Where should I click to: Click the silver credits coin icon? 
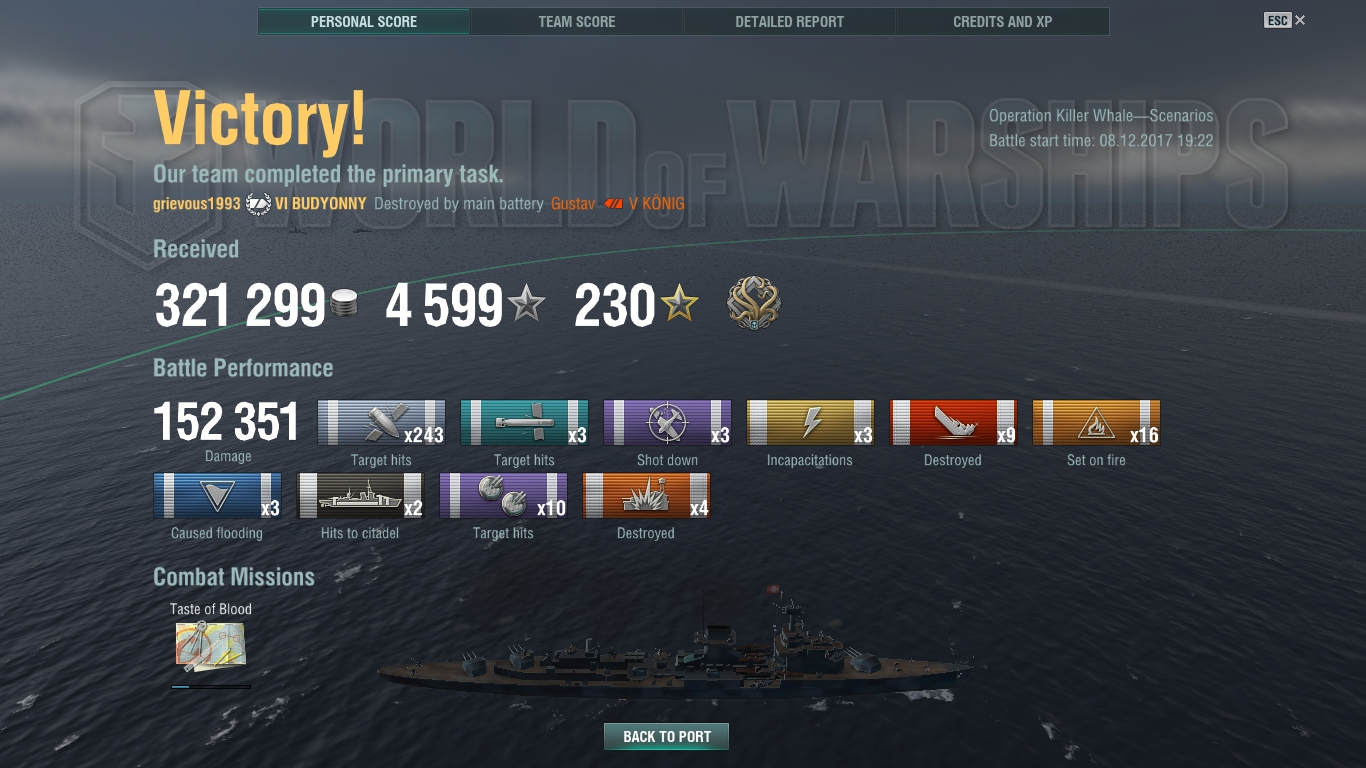[x=343, y=305]
